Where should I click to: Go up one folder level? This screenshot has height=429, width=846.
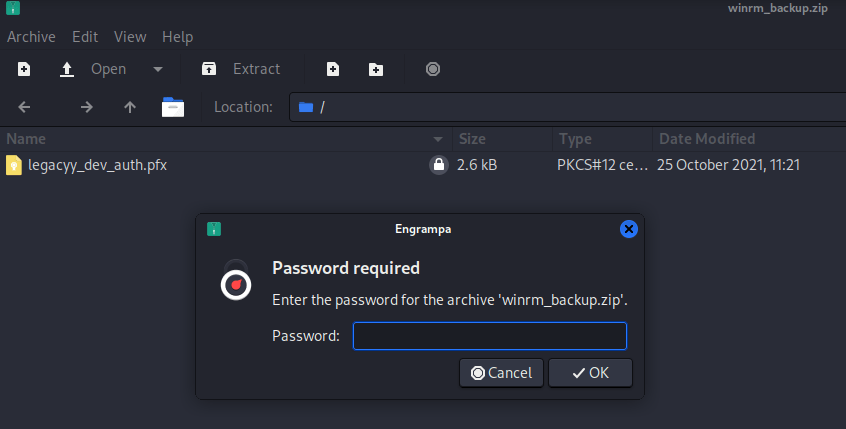pyautogui.click(x=130, y=107)
